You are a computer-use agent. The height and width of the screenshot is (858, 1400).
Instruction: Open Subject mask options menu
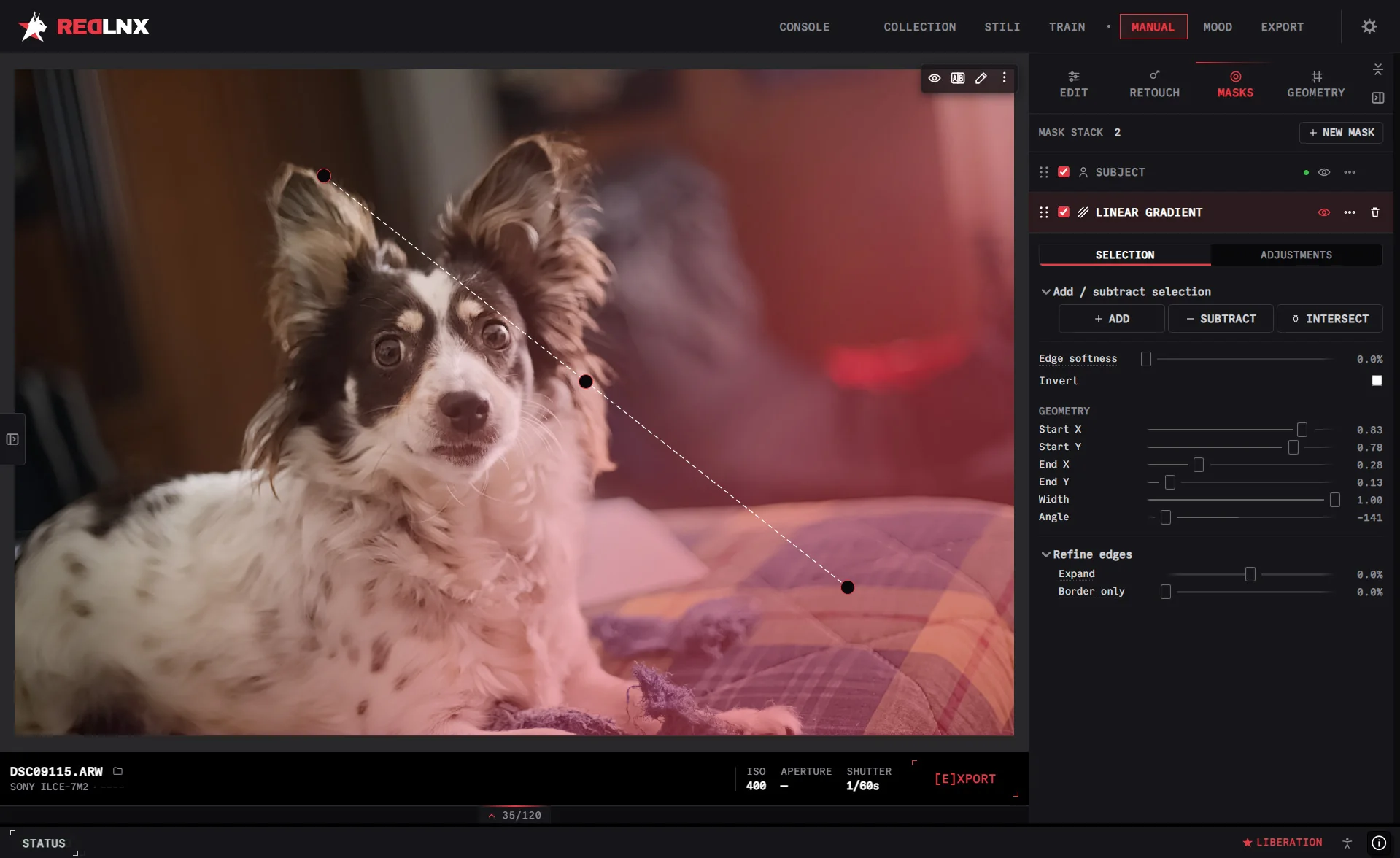[x=1350, y=172]
